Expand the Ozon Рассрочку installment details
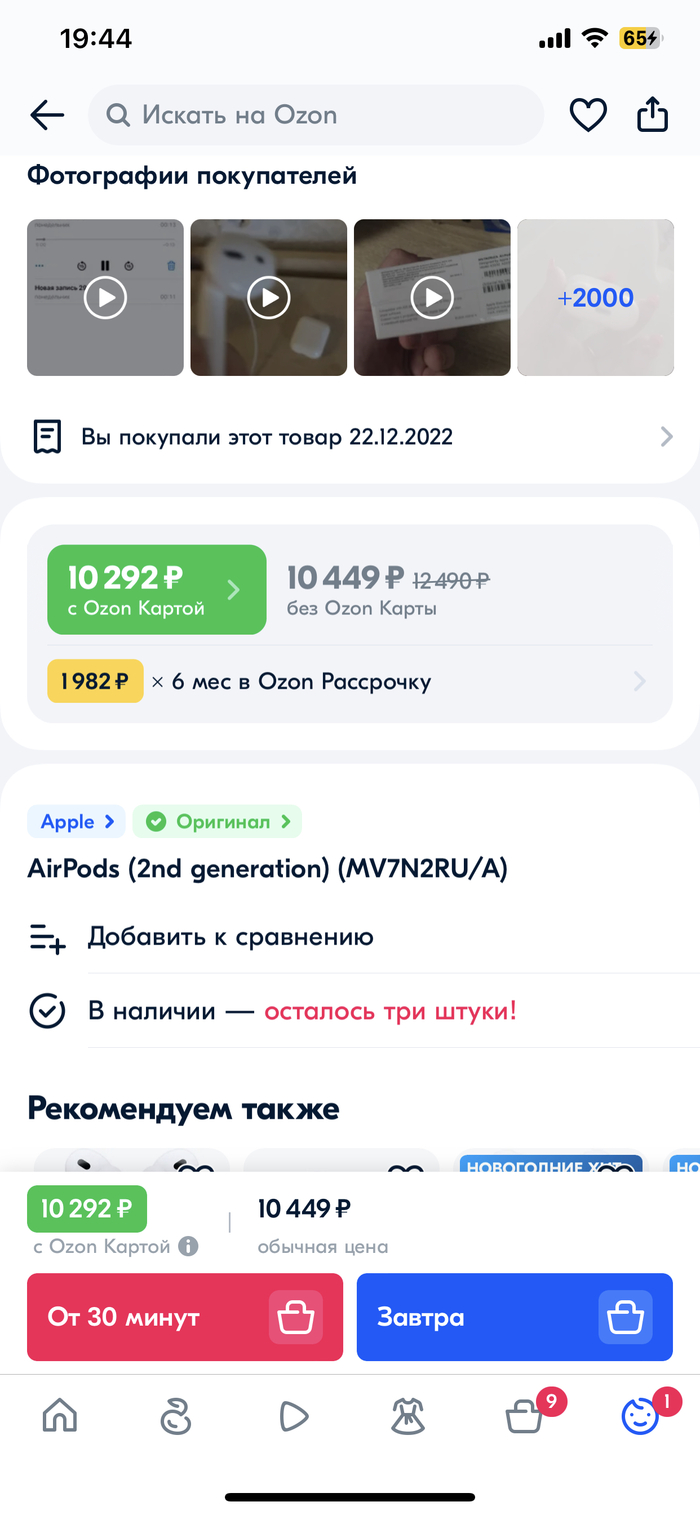 (350, 682)
